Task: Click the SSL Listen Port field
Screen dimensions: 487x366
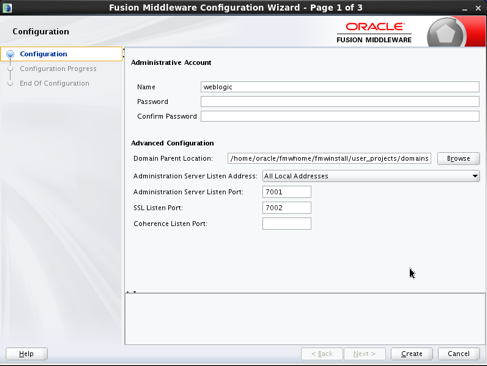Action: coord(287,208)
